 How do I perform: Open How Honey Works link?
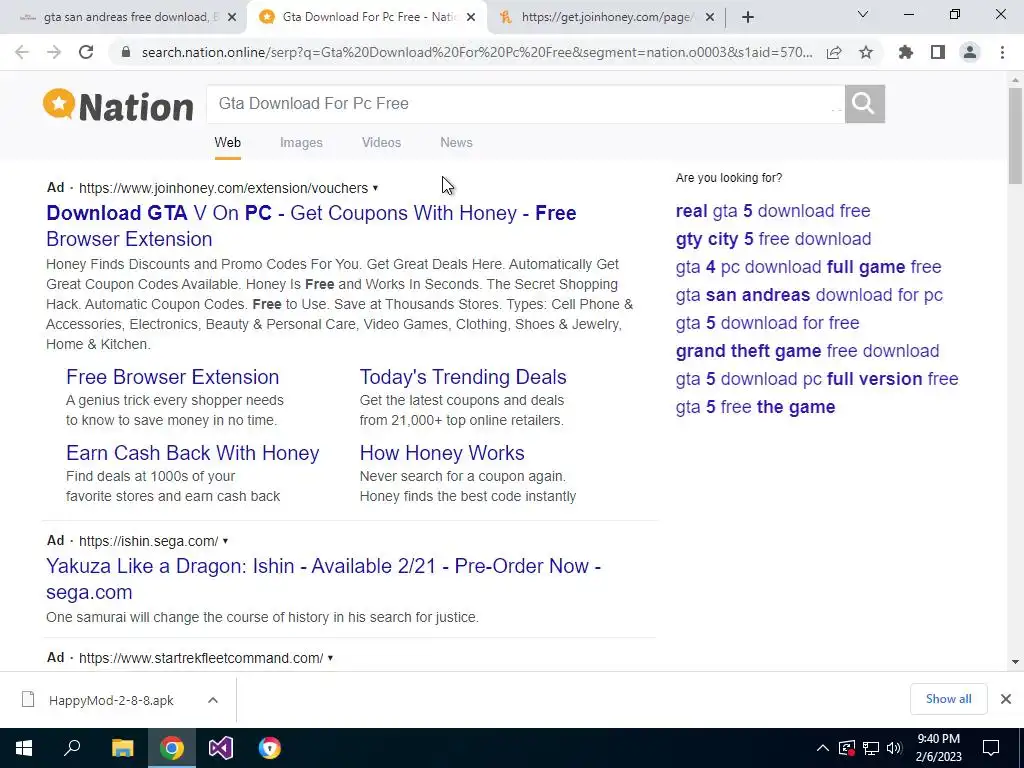[x=442, y=453]
